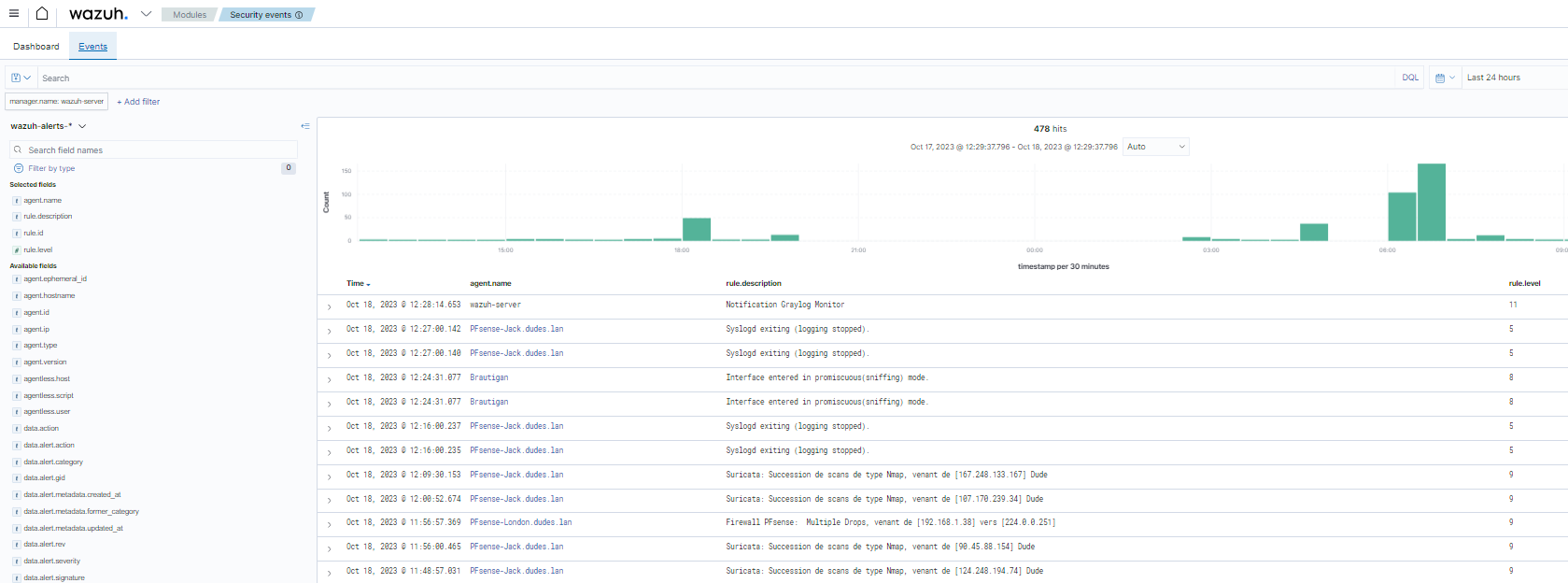Click the Modules breadcrumb
The height and width of the screenshot is (583, 1568).
190,15
